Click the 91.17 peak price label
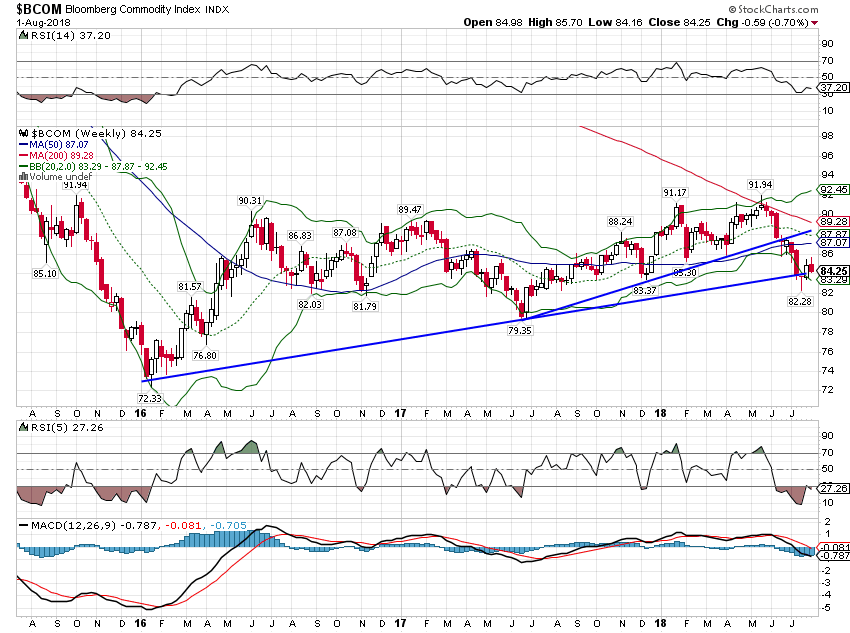This screenshot has width=850, height=633. pyautogui.click(x=675, y=193)
